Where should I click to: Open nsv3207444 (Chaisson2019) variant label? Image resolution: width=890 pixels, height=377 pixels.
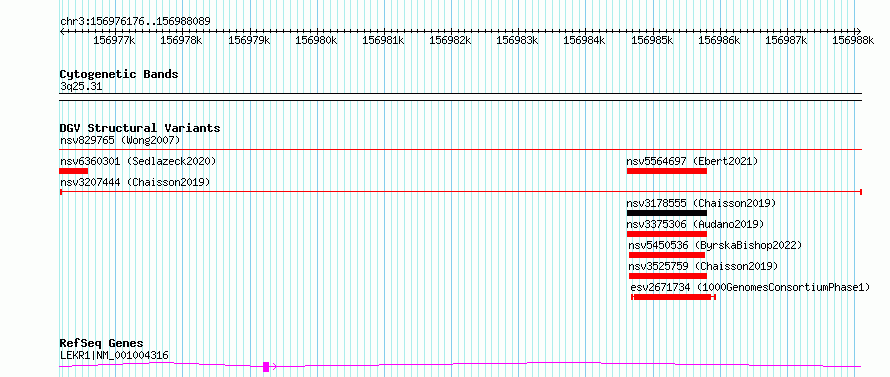tap(135, 182)
